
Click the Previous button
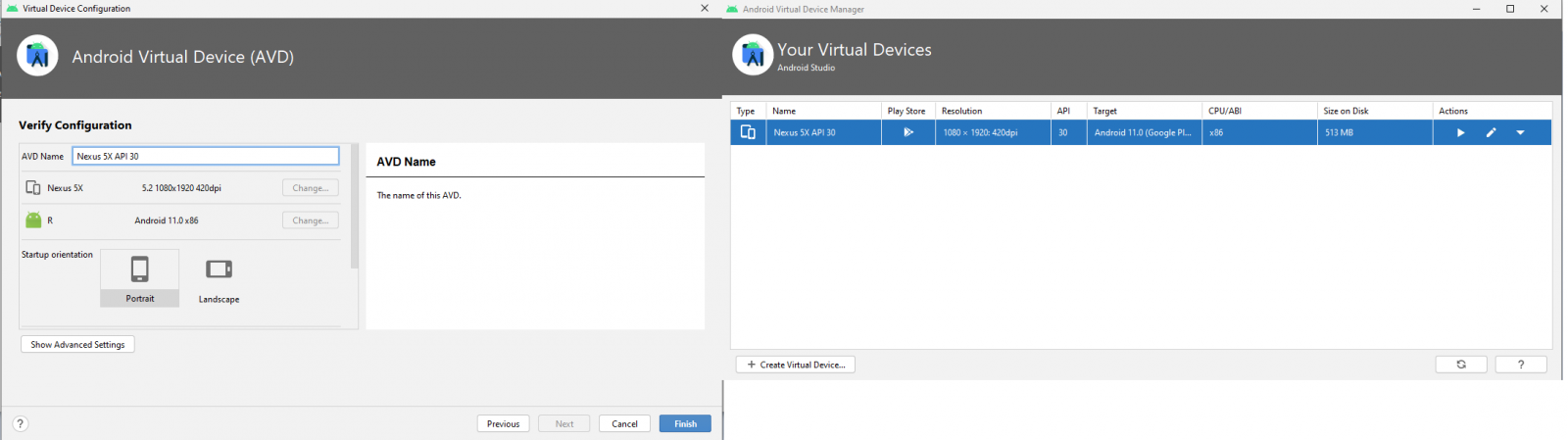coord(503,423)
